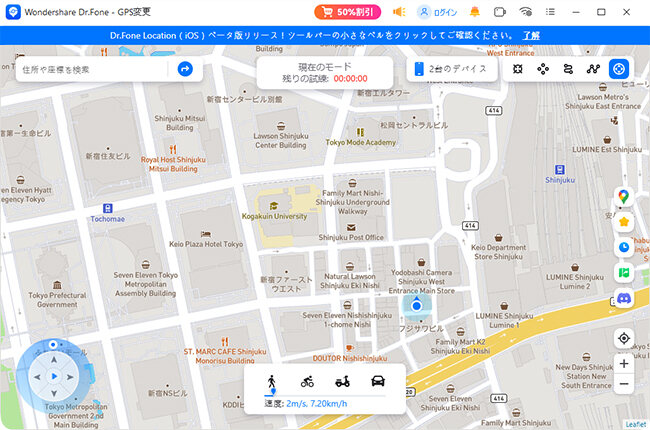This screenshot has width=650, height=430.
Task: Click the speed slider track
Action: [x=330, y=396]
